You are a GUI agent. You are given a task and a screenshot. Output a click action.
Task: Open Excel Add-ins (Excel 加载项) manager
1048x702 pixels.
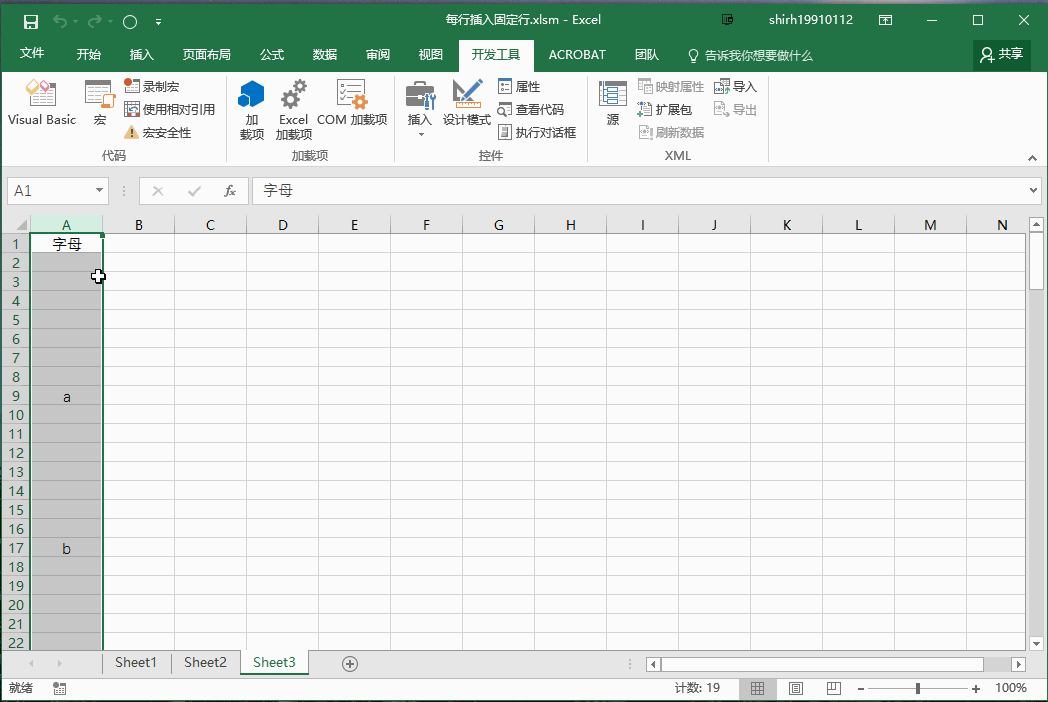click(293, 110)
